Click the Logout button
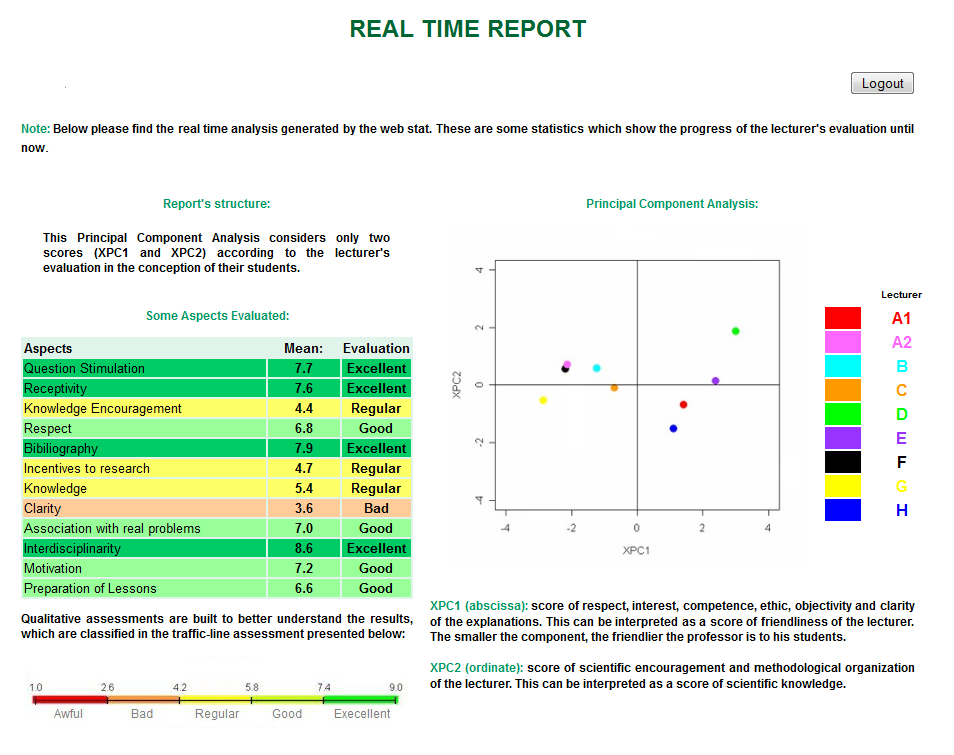The height and width of the screenshot is (755, 954). (882, 84)
